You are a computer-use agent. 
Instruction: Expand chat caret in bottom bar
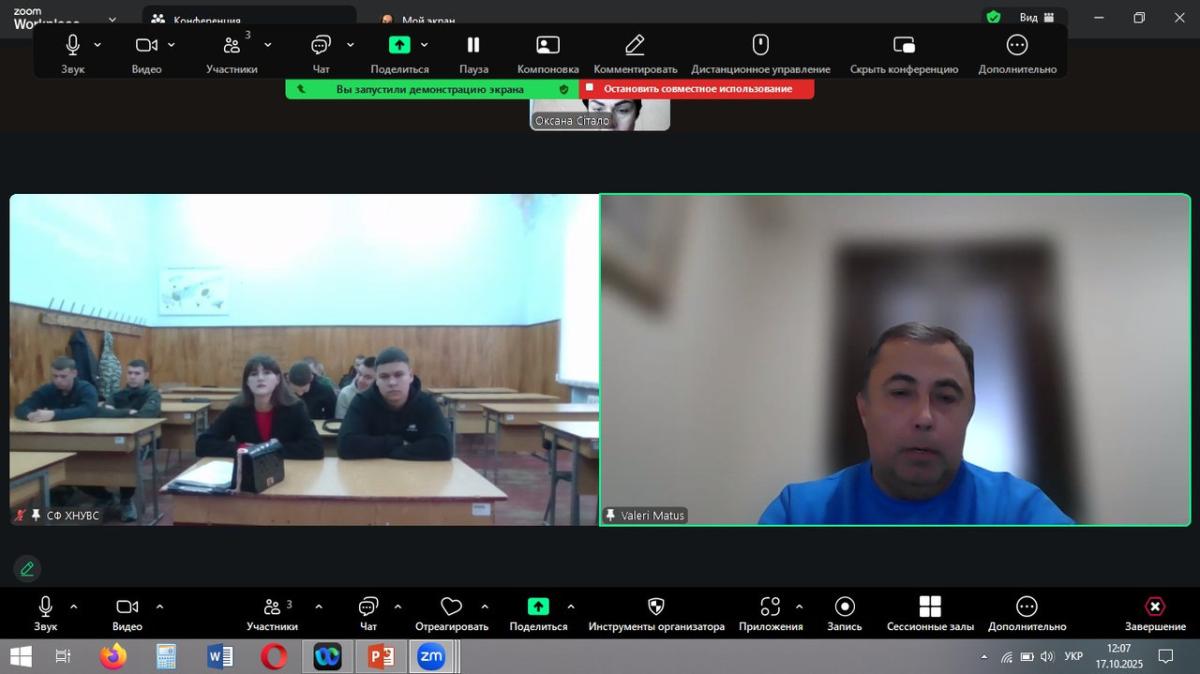click(x=397, y=606)
